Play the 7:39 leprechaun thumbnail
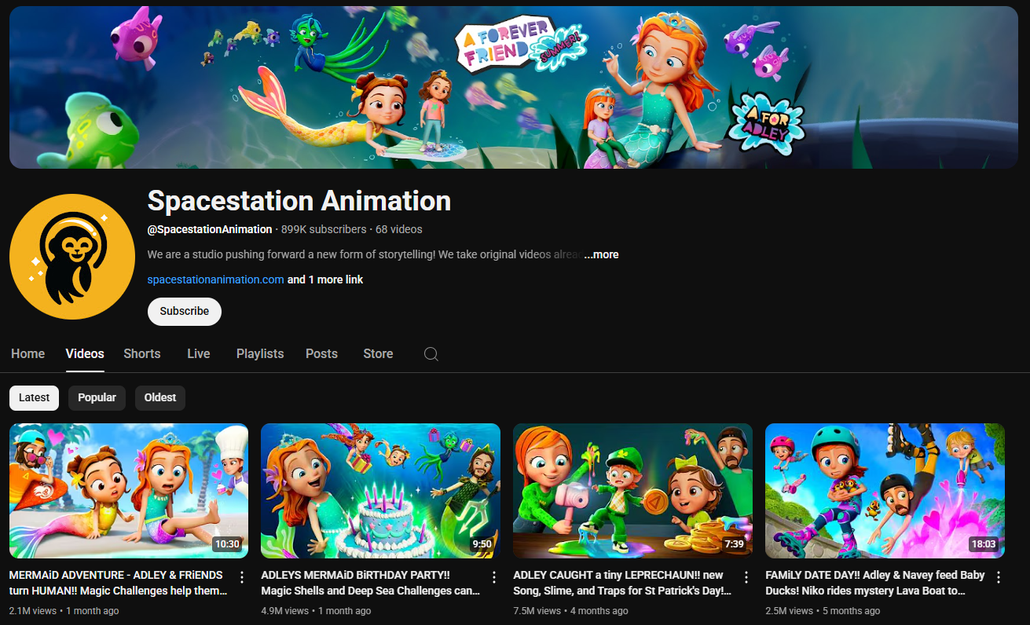The width and height of the screenshot is (1030, 625). tap(633, 491)
